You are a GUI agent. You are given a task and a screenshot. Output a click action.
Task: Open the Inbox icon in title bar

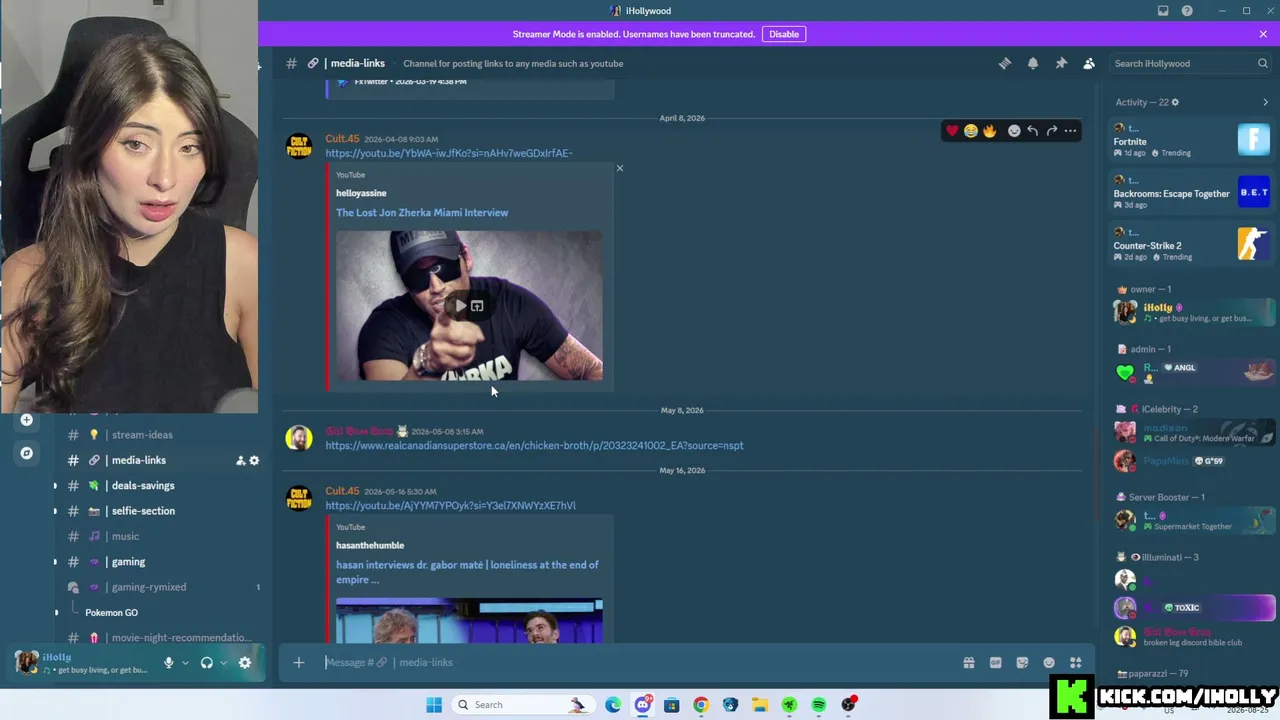[1163, 11]
